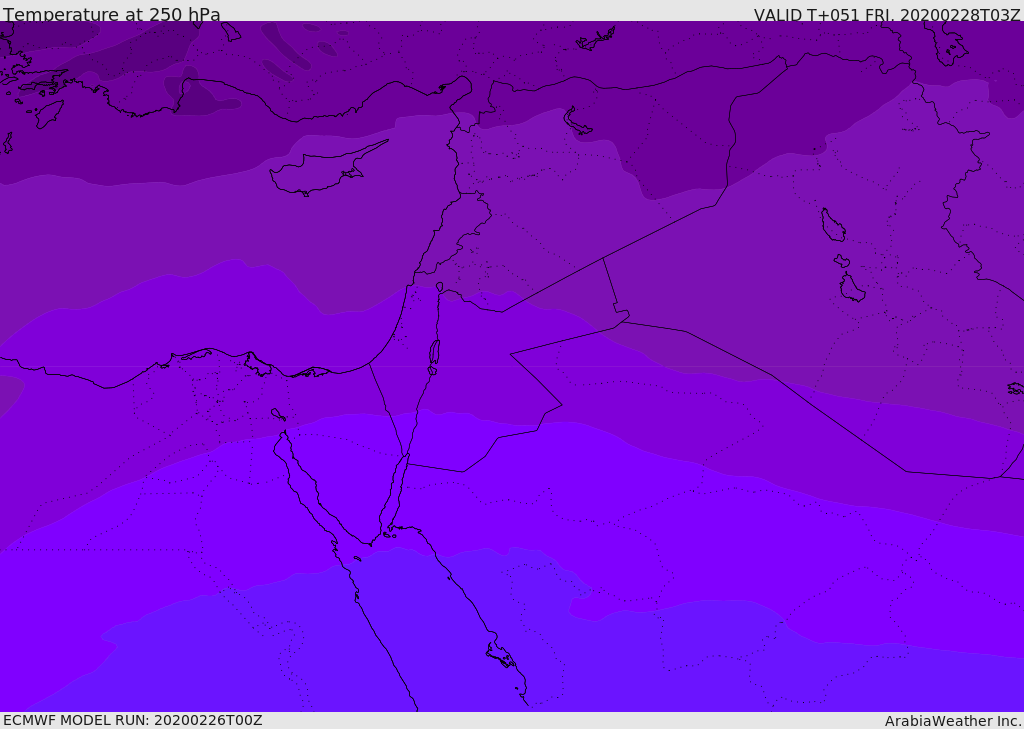This screenshot has width=1024, height=729.
Task: Click the southernmost lake outline in Iraq
Action: (x=852, y=288)
